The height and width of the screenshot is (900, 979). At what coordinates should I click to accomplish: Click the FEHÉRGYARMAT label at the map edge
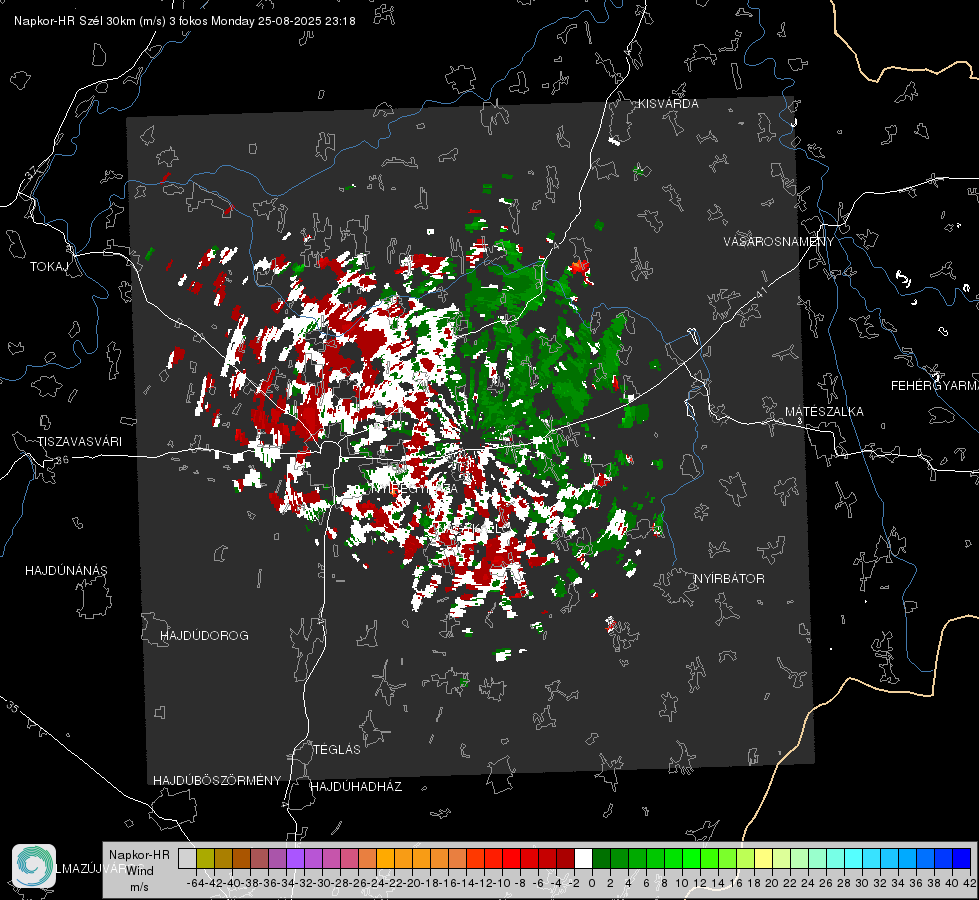click(934, 386)
